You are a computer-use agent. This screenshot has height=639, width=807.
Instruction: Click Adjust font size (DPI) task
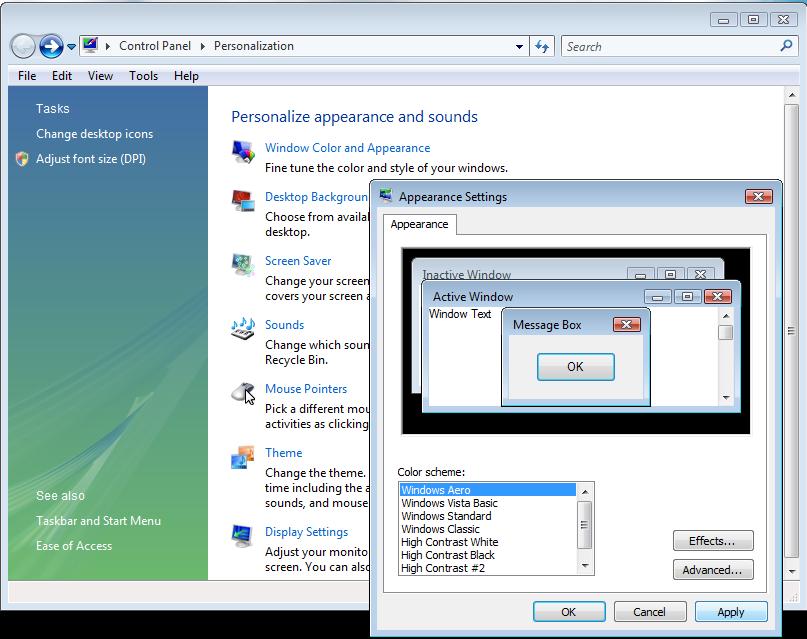pos(91,159)
